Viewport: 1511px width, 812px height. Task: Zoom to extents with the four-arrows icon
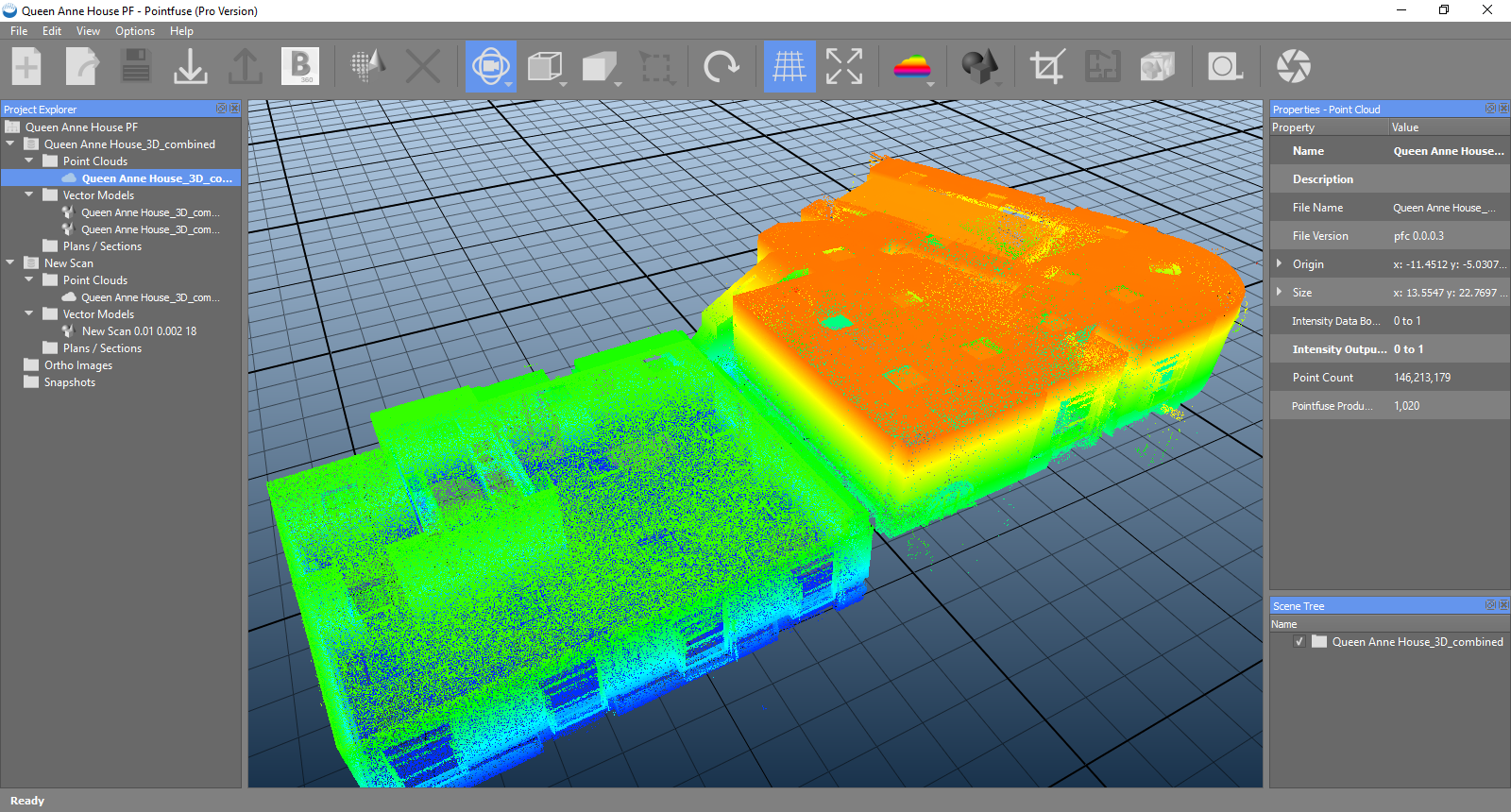pyautogui.click(x=844, y=66)
